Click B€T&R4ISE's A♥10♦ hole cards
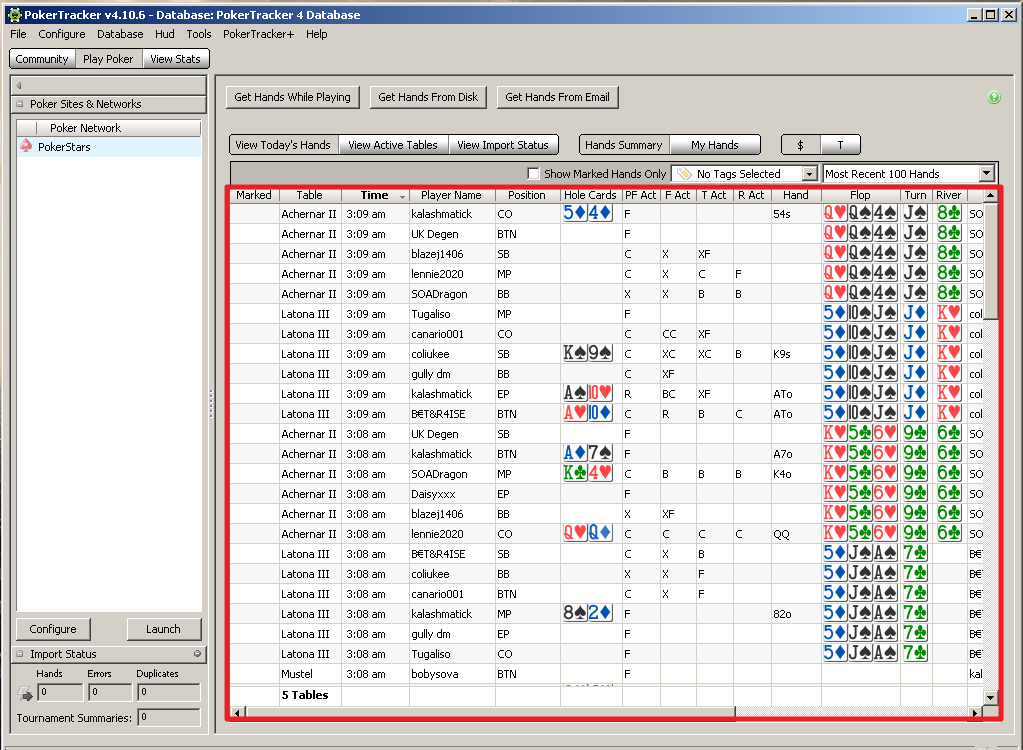 tap(588, 413)
